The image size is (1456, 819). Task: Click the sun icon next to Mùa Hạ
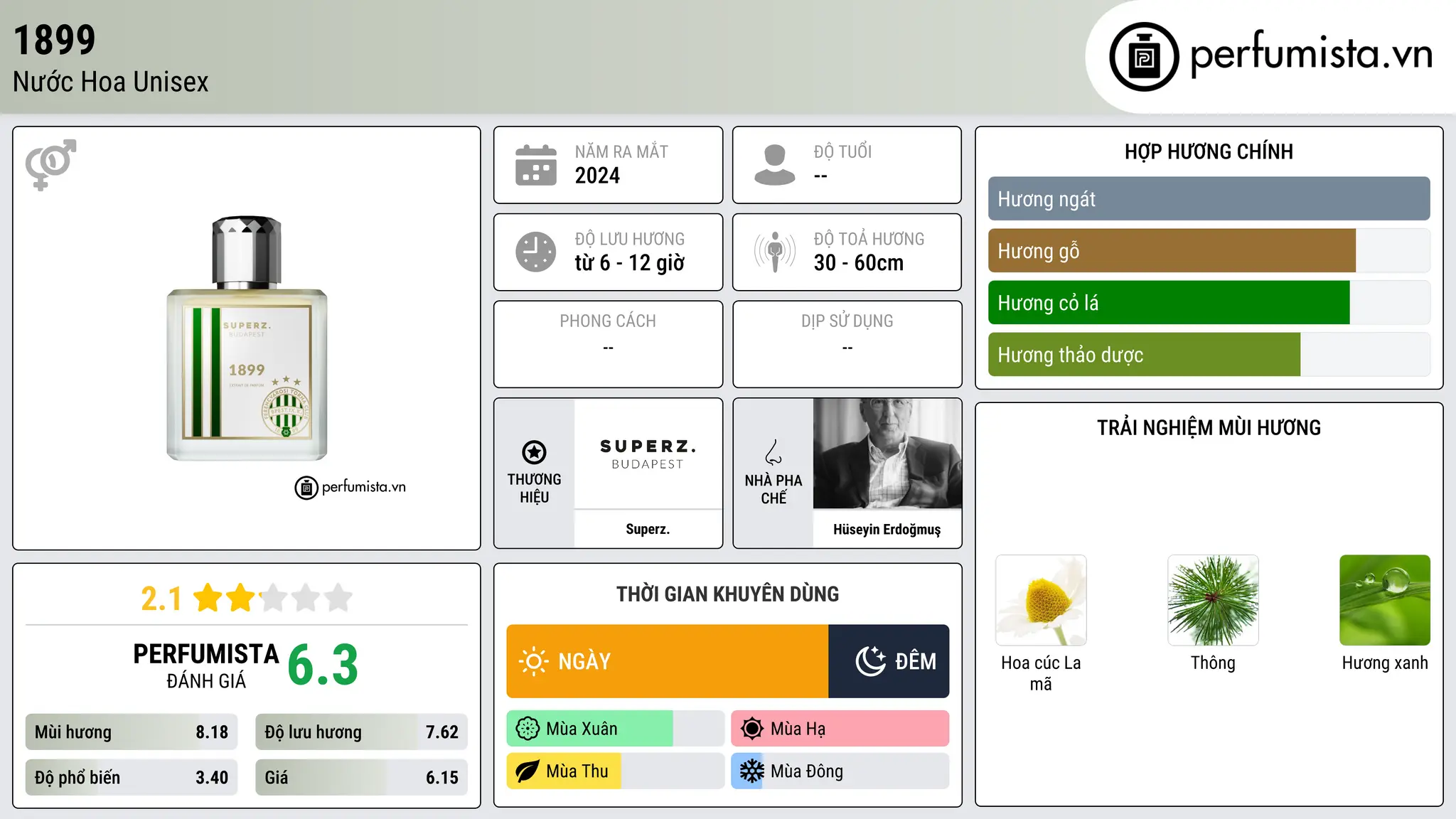point(752,729)
